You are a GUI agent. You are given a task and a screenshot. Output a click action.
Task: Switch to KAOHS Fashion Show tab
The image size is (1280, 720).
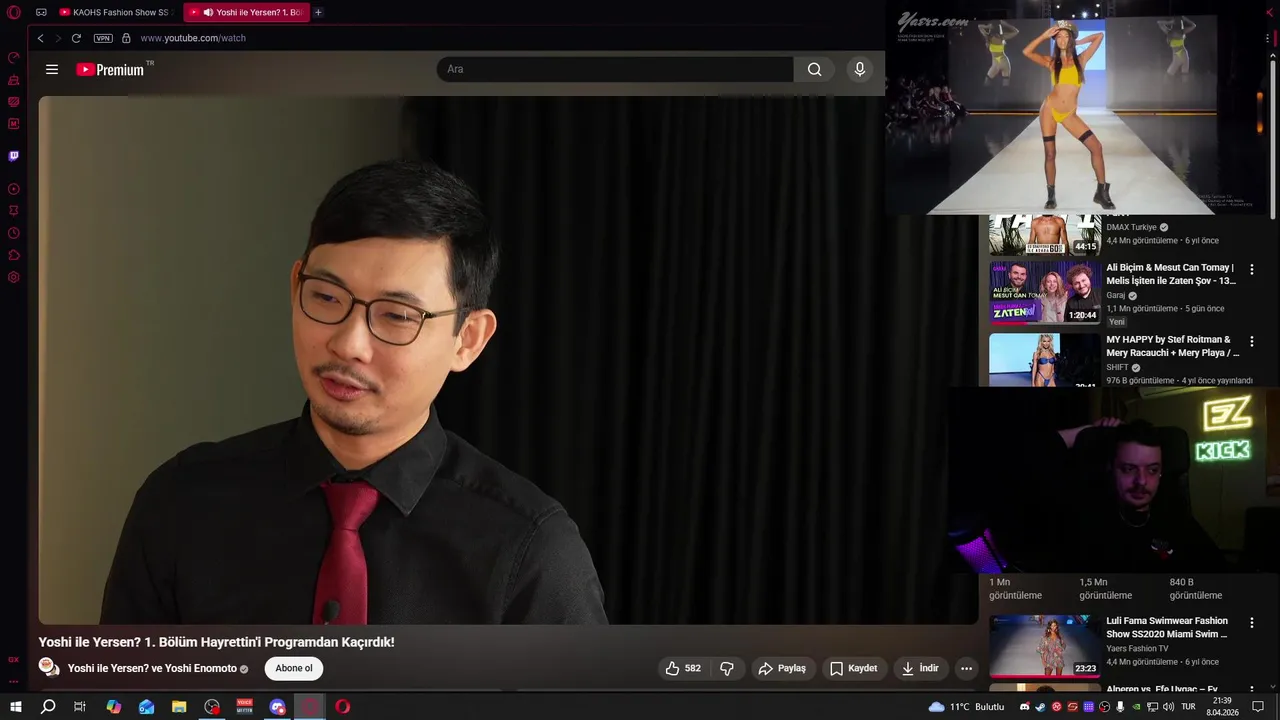click(114, 12)
